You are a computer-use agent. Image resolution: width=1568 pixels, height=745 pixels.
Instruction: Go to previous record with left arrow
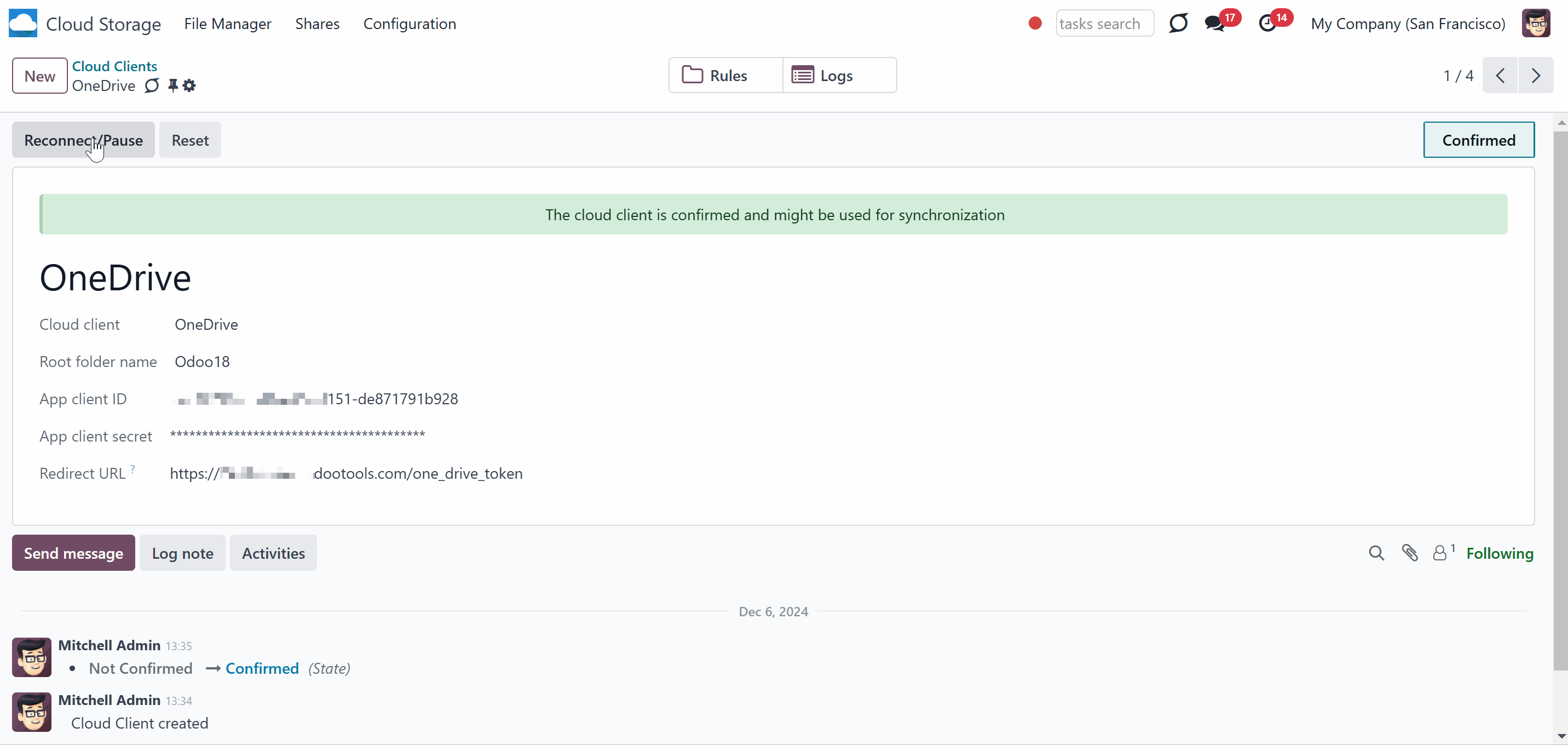(x=1501, y=76)
